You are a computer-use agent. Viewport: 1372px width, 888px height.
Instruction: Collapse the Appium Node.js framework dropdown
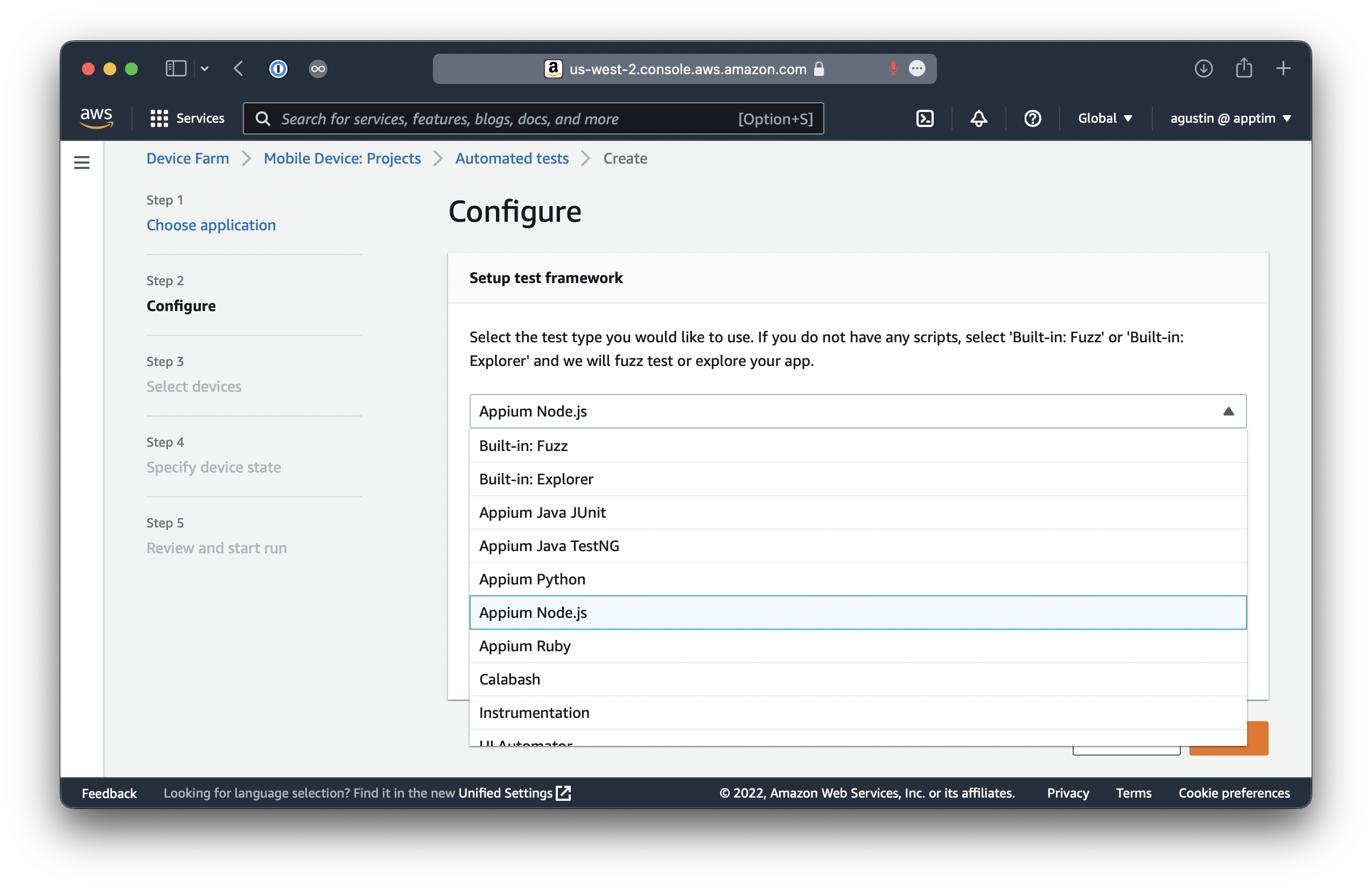pos(1228,412)
